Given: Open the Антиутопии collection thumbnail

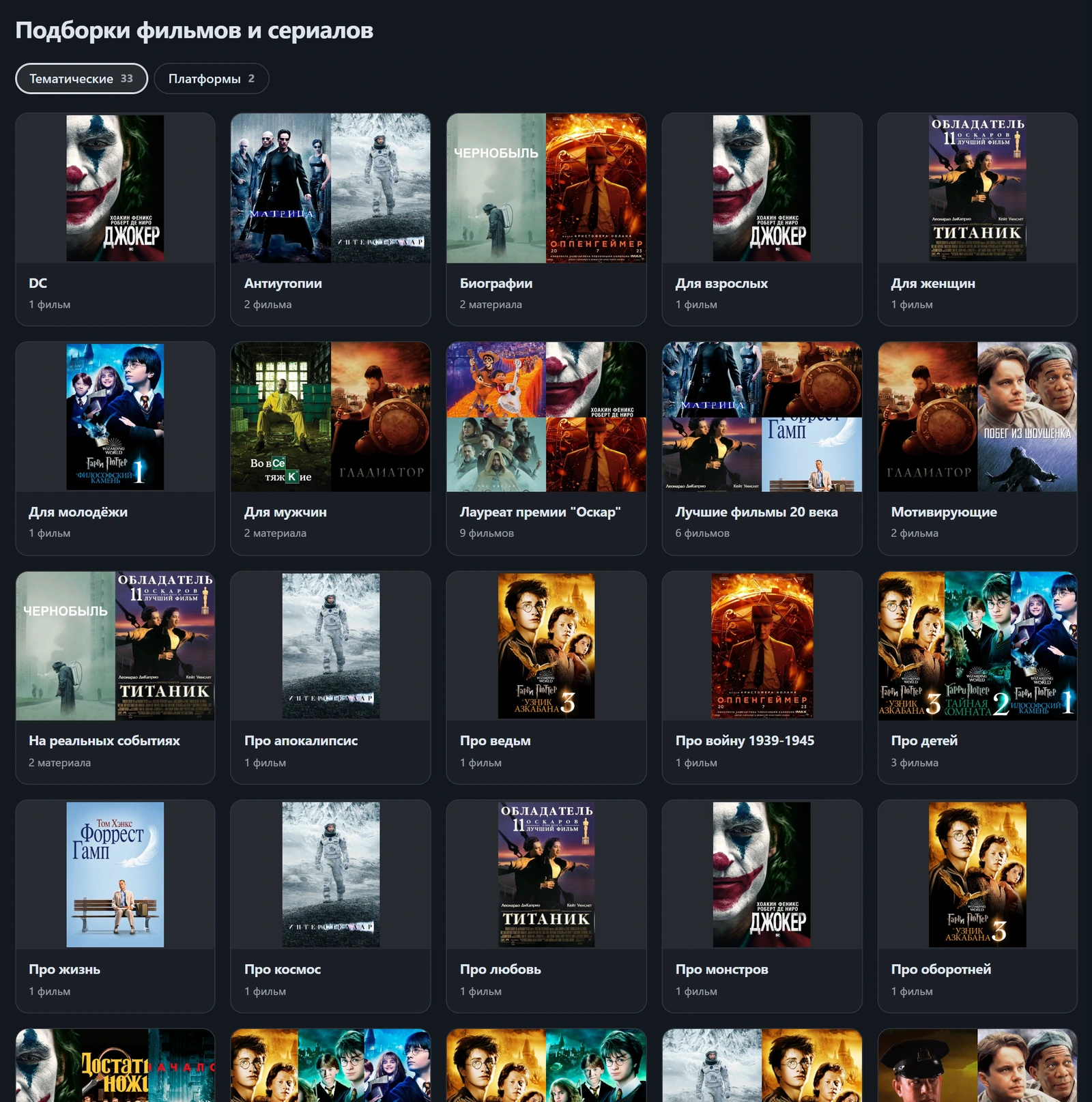Looking at the screenshot, I should (x=330, y=188).
